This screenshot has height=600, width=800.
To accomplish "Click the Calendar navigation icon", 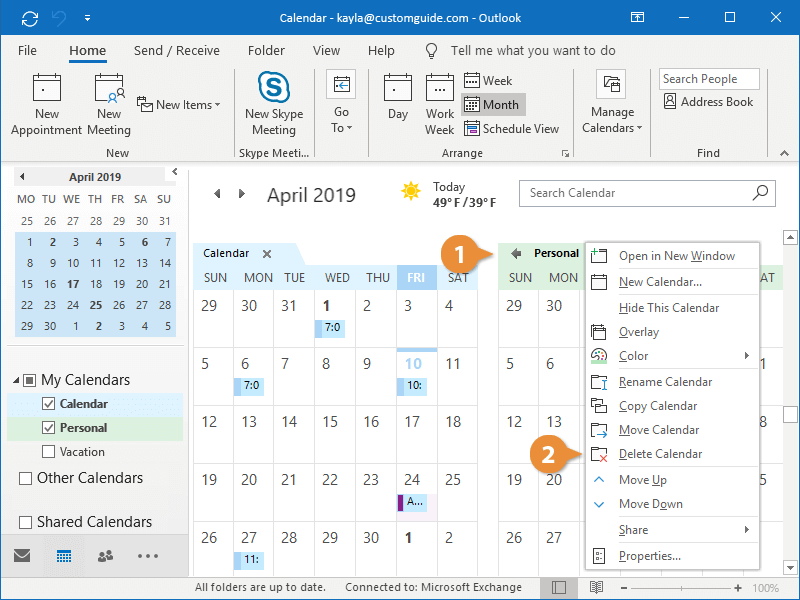I will tap(64, 556).
